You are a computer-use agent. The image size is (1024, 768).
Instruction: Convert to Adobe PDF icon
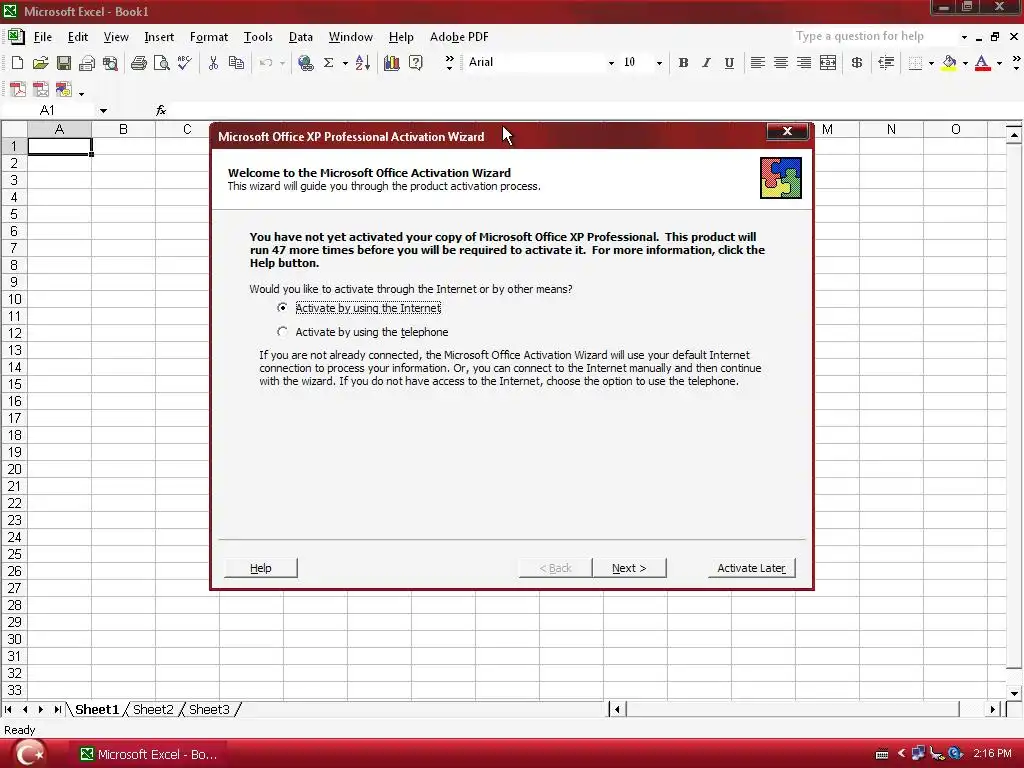point(18,89)
